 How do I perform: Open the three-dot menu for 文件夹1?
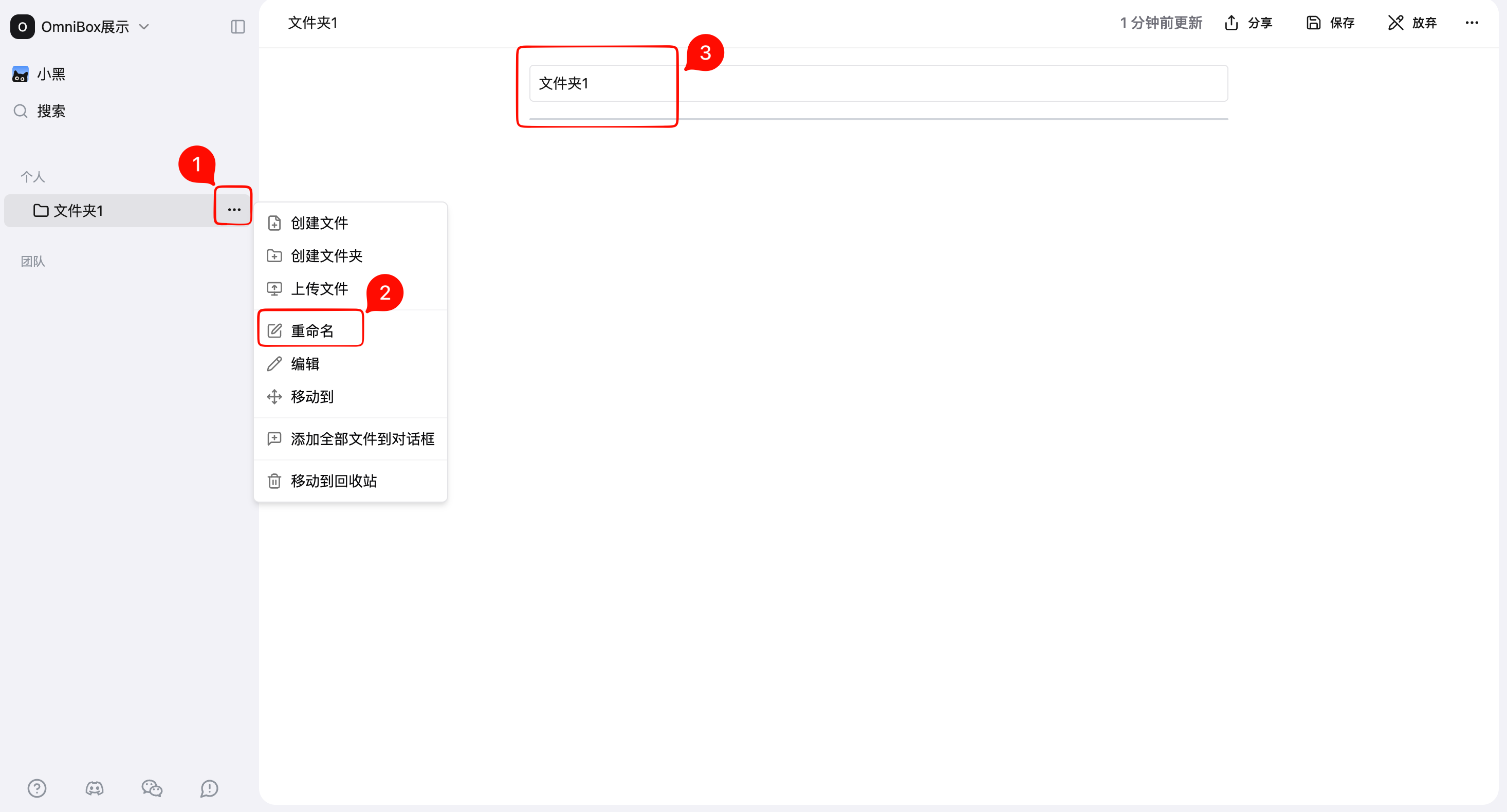point(233,210)
